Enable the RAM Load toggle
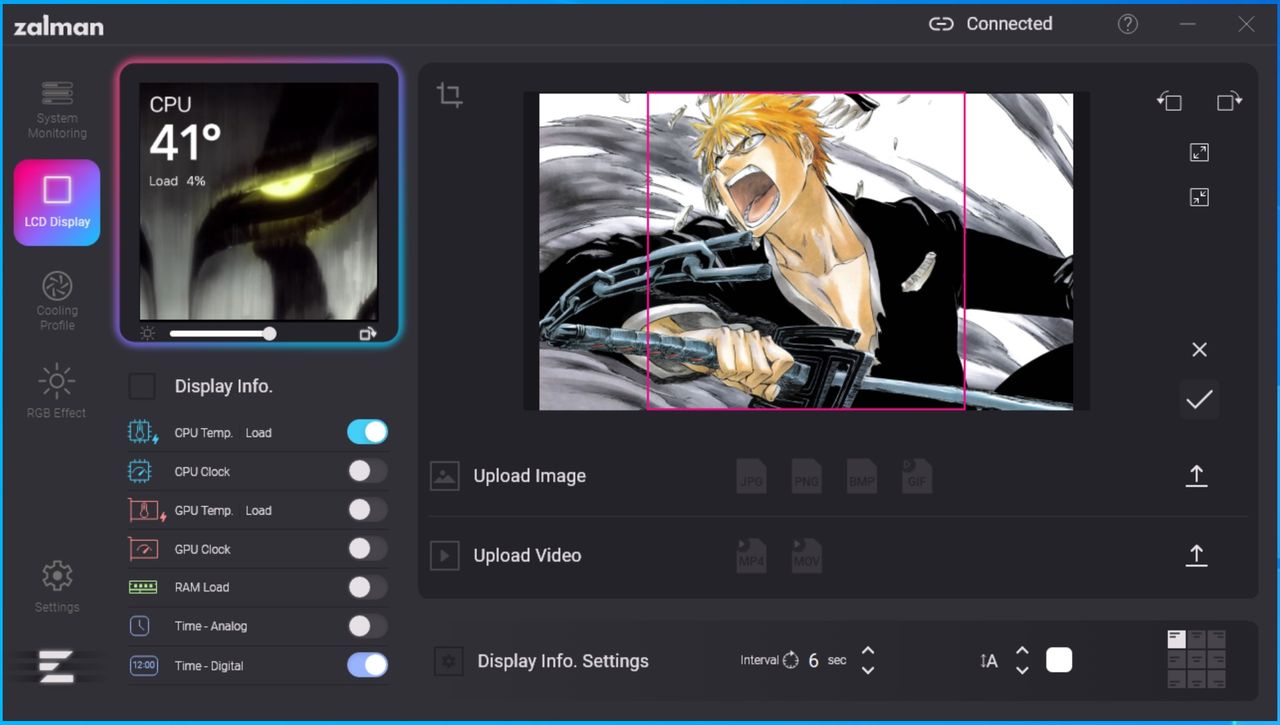The image size is (1280, 725). [x=367, y=587]
